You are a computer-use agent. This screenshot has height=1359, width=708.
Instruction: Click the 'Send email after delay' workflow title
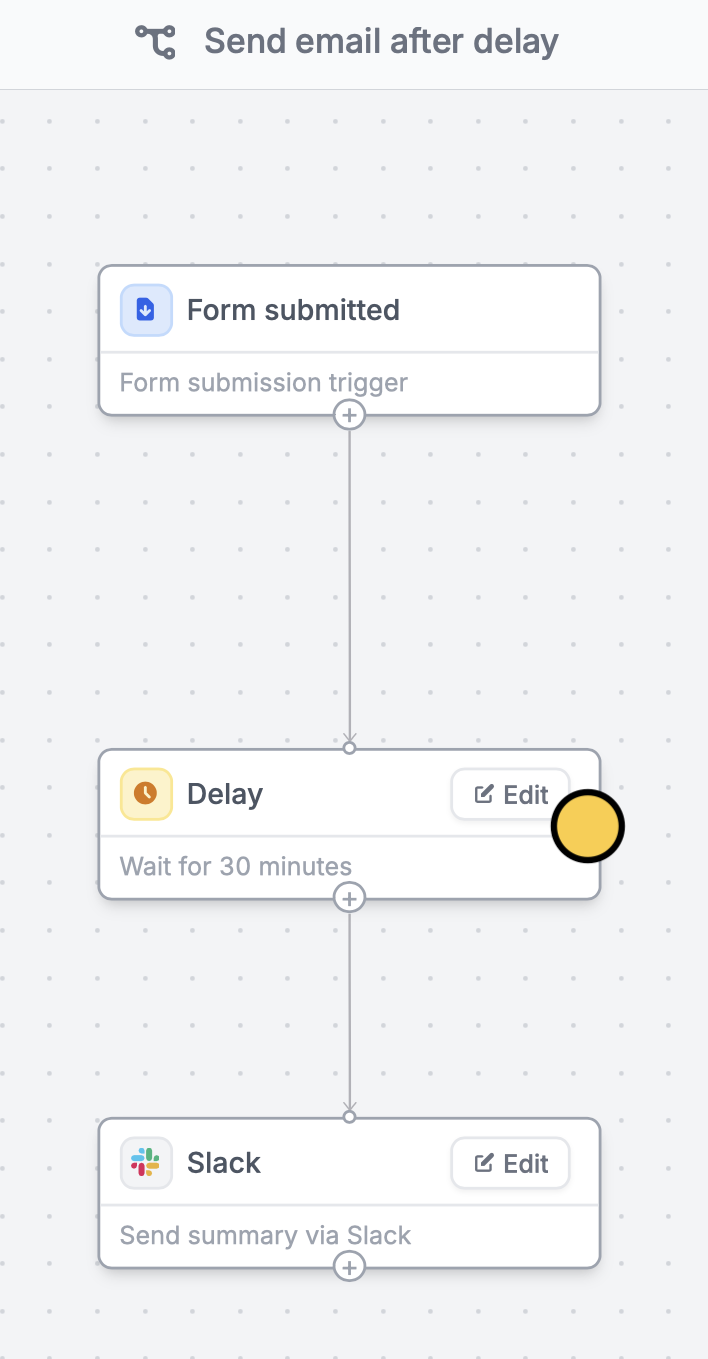coord(381,42)
